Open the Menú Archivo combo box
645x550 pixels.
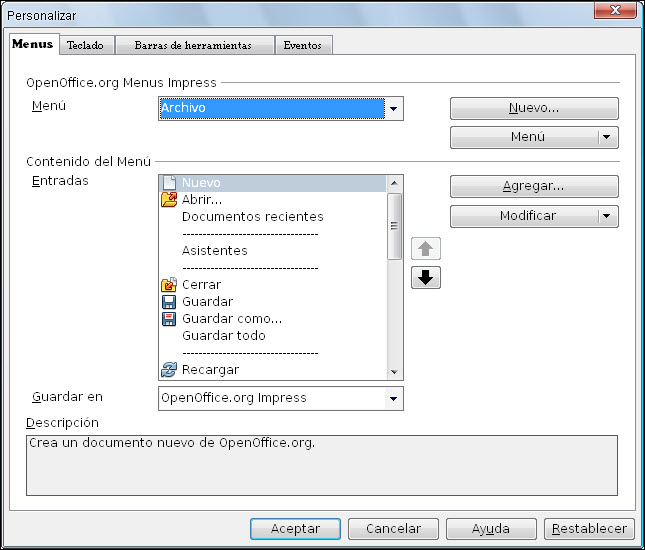point(281,109)
